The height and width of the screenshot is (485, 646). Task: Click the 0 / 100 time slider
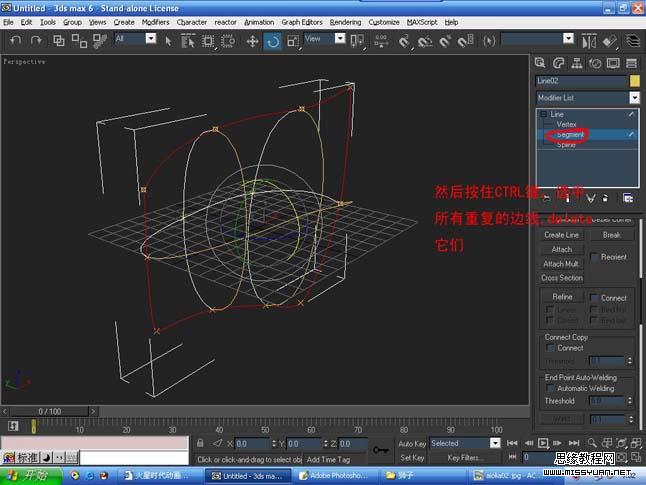point(49,411)
